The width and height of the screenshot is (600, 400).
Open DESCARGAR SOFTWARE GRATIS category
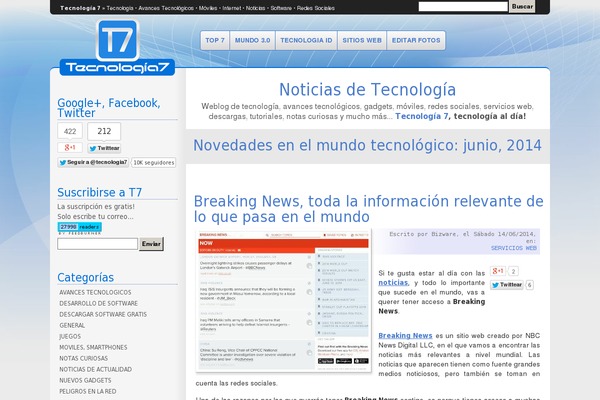pyautogui.click(x=103, y=315)
